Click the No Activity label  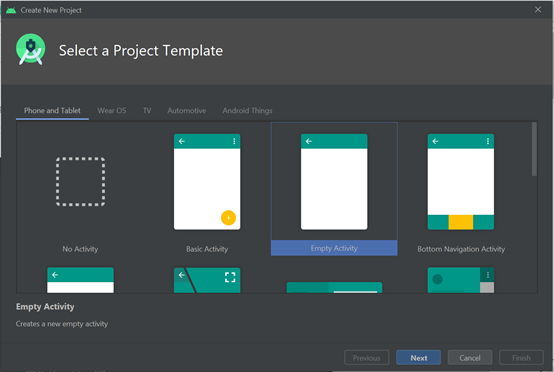click(80, 249)
